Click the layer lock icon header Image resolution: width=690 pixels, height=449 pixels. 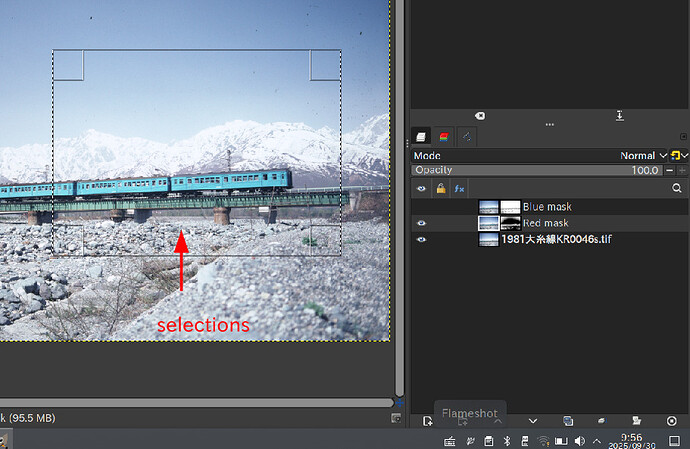coord(440,188)
